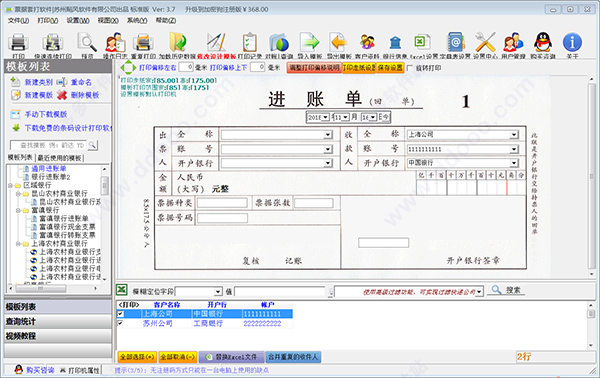The width and height of the screenshot is (600, 378).
Task: Open the 操作日志 operation log icon
Action: click(x=115, y=42)
